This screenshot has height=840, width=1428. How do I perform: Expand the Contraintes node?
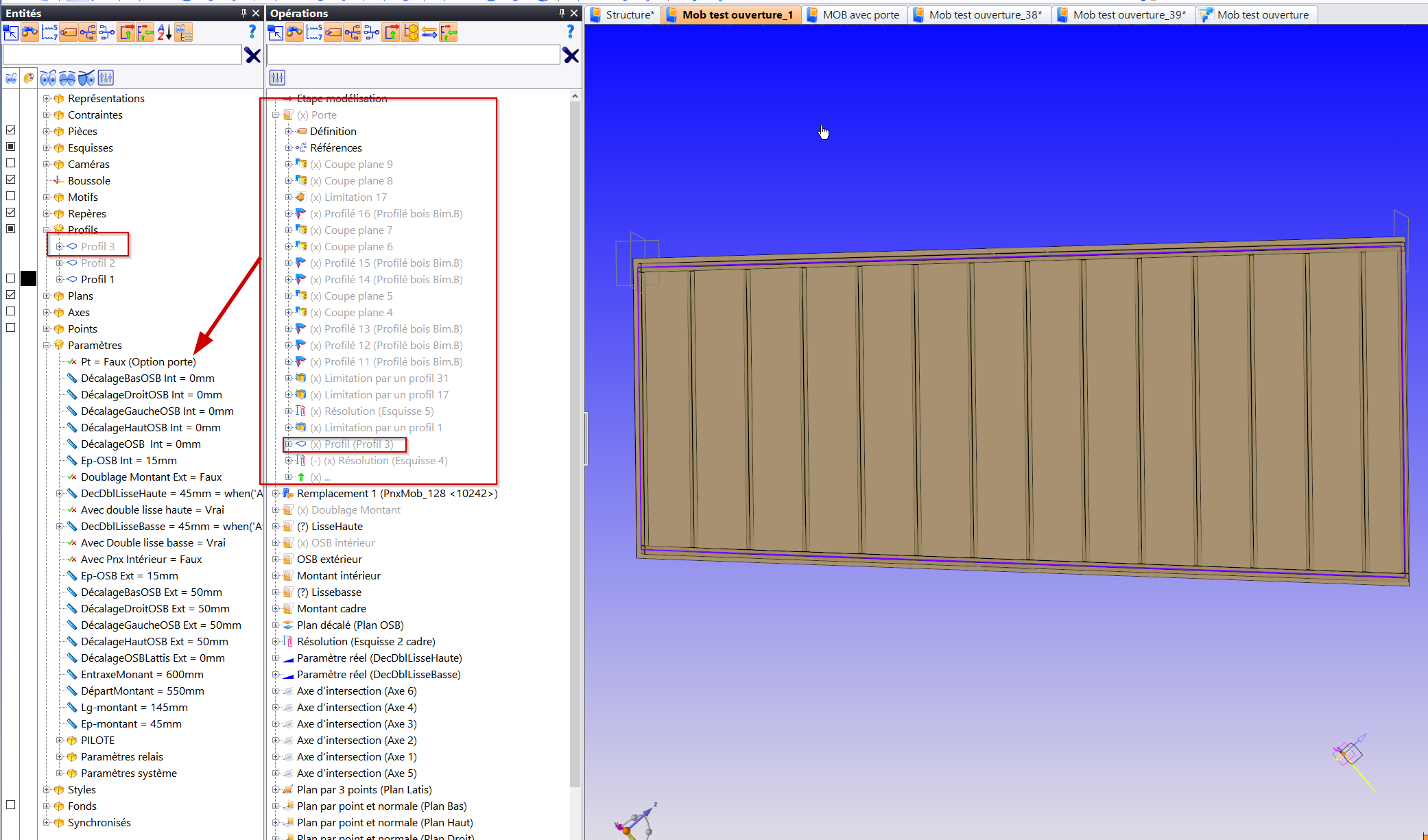point(46,115)
